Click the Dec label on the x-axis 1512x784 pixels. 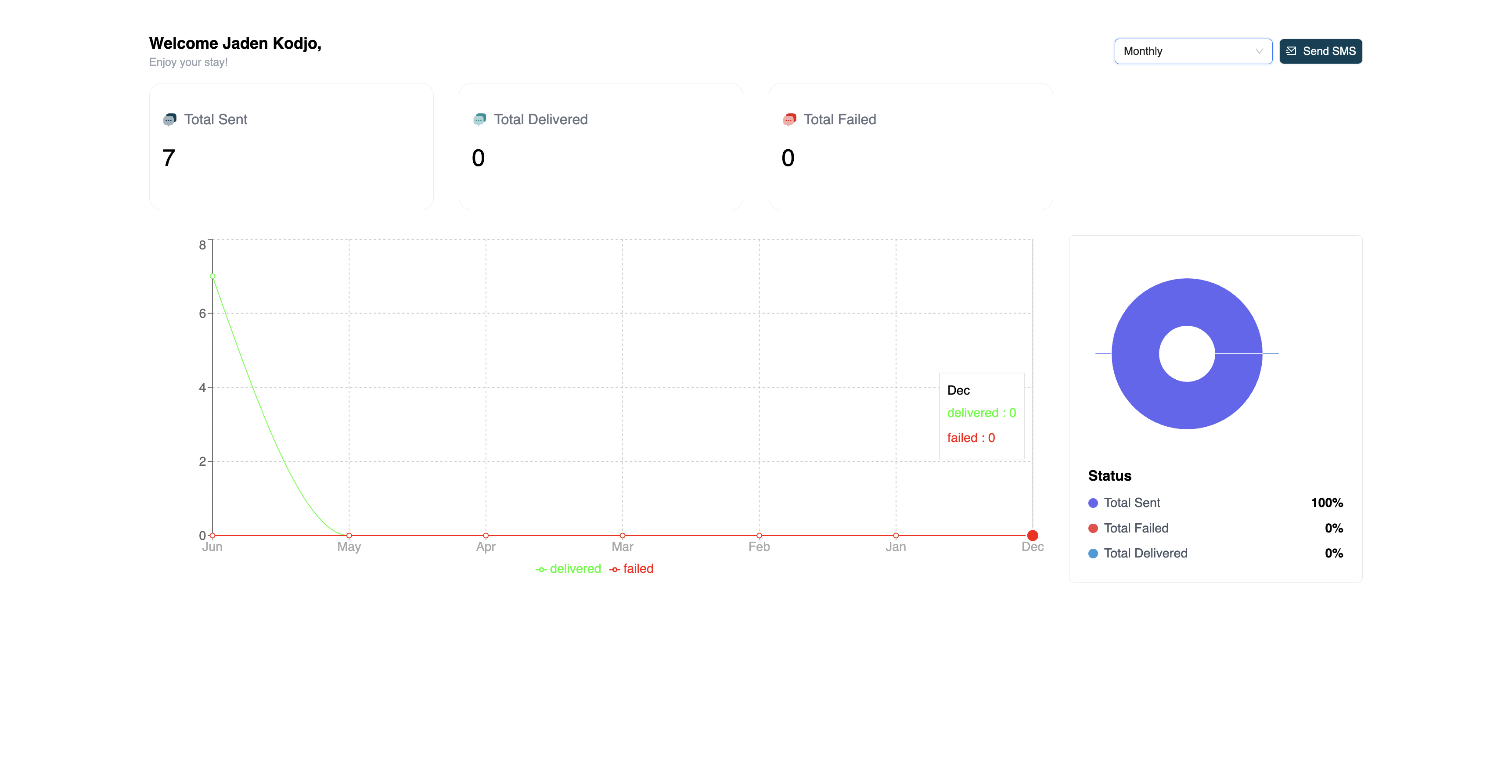(x=1033, y=547)
